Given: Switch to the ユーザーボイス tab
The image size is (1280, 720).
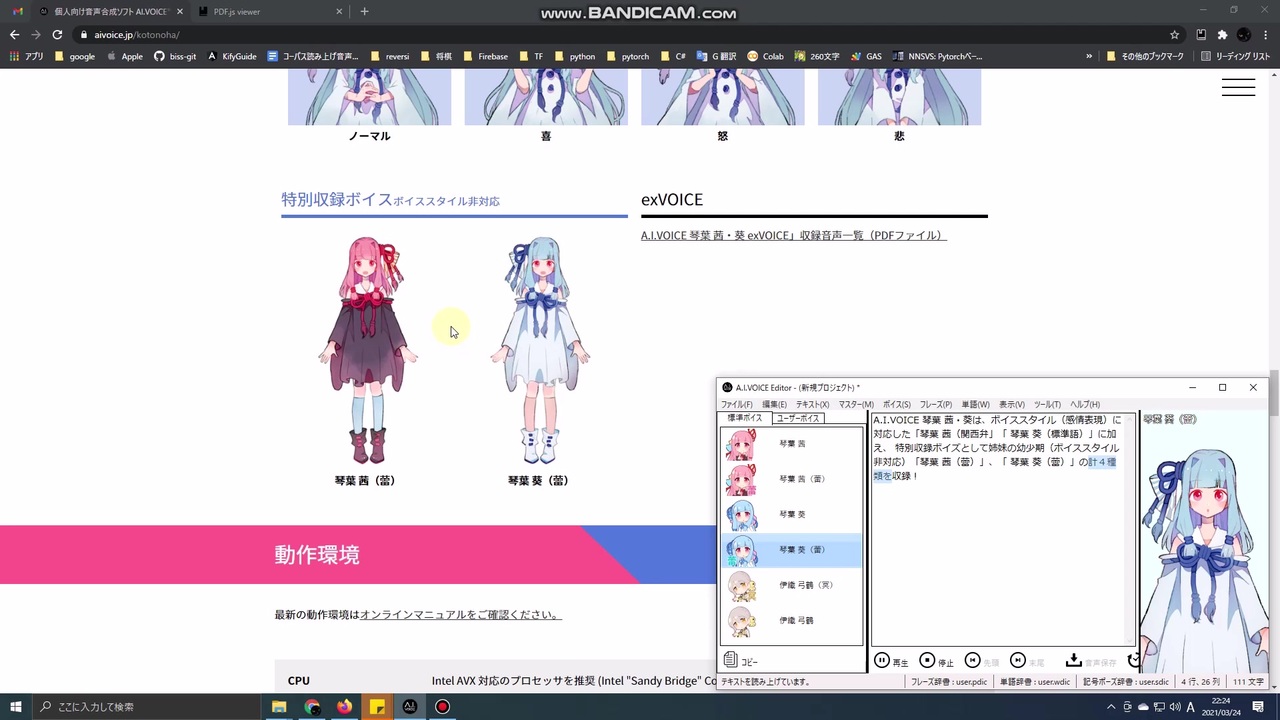Looking at the screenshot, I should point(797,418).
